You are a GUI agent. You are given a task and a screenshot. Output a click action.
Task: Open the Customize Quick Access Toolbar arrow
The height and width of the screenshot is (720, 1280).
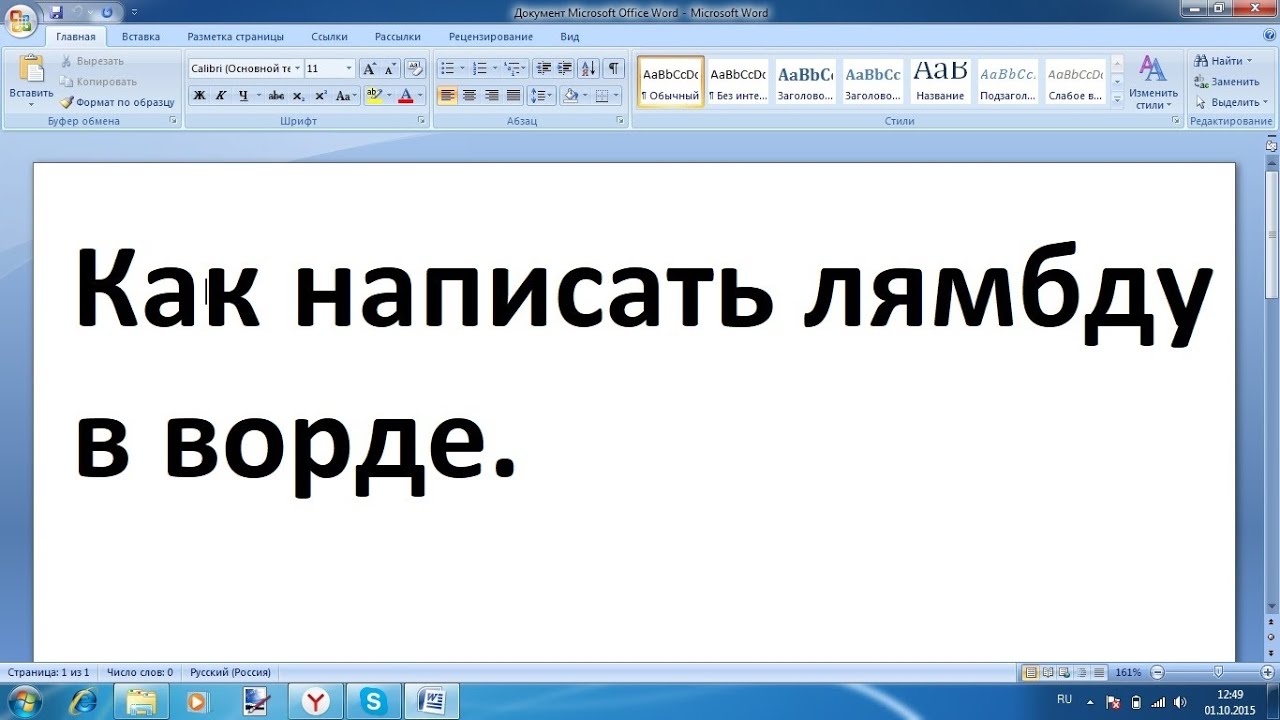point(135,12)
